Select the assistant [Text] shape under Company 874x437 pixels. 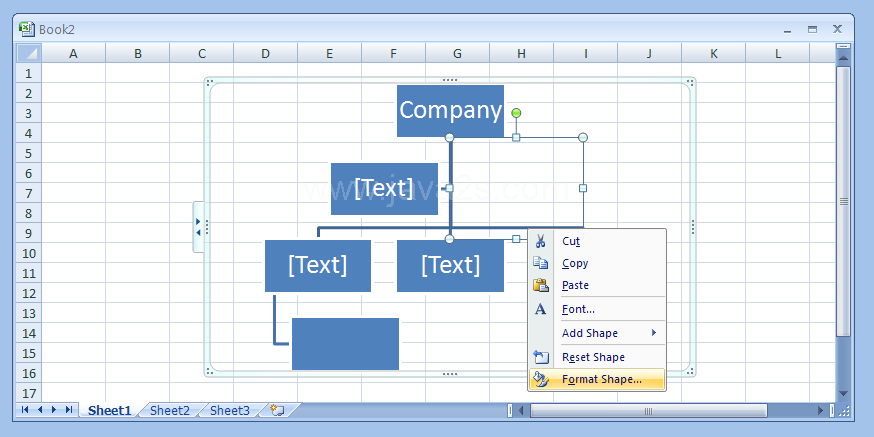coord(384,188)
